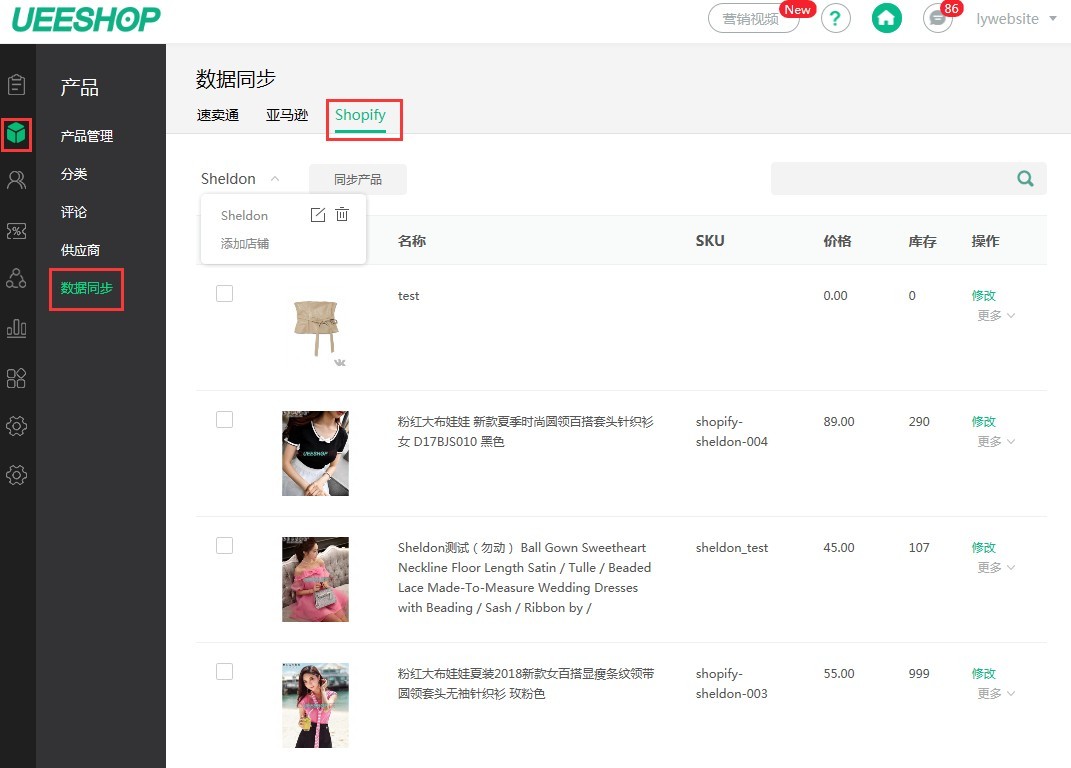Click SKU text 'sheldon_test'

(x=732, y=548)
